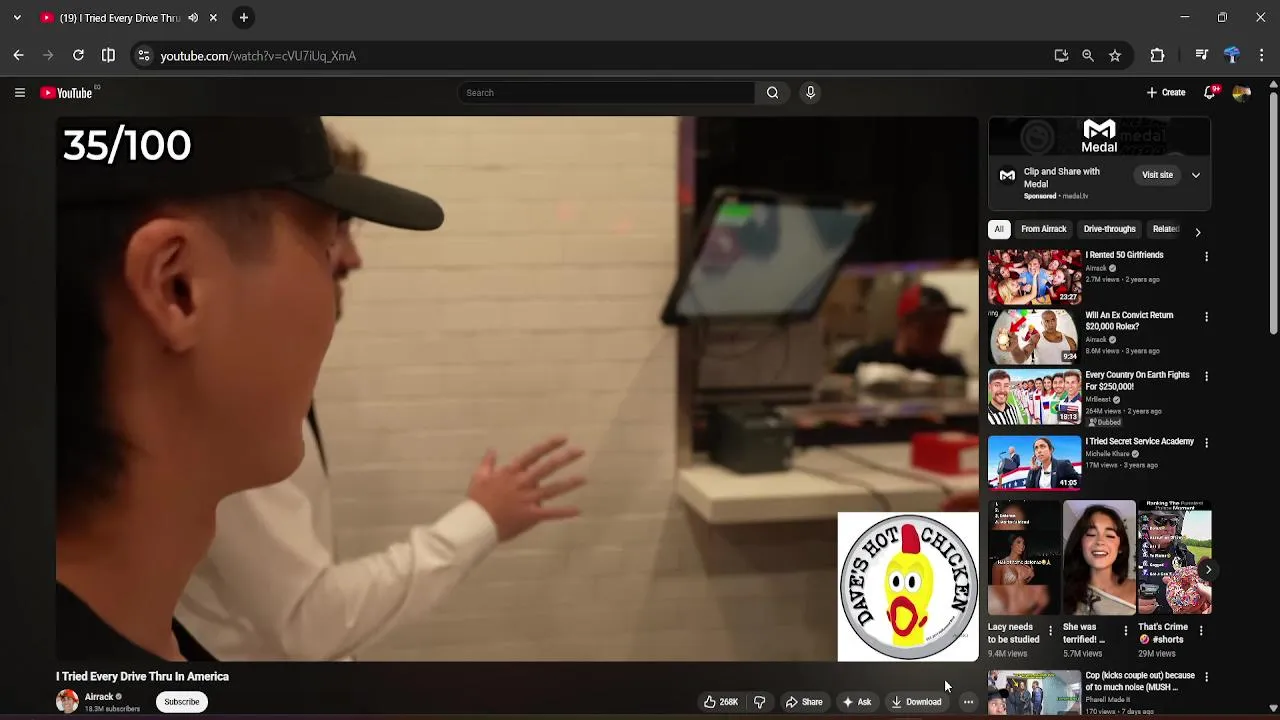Subscribe to Airrack channel

pos(182,702)
